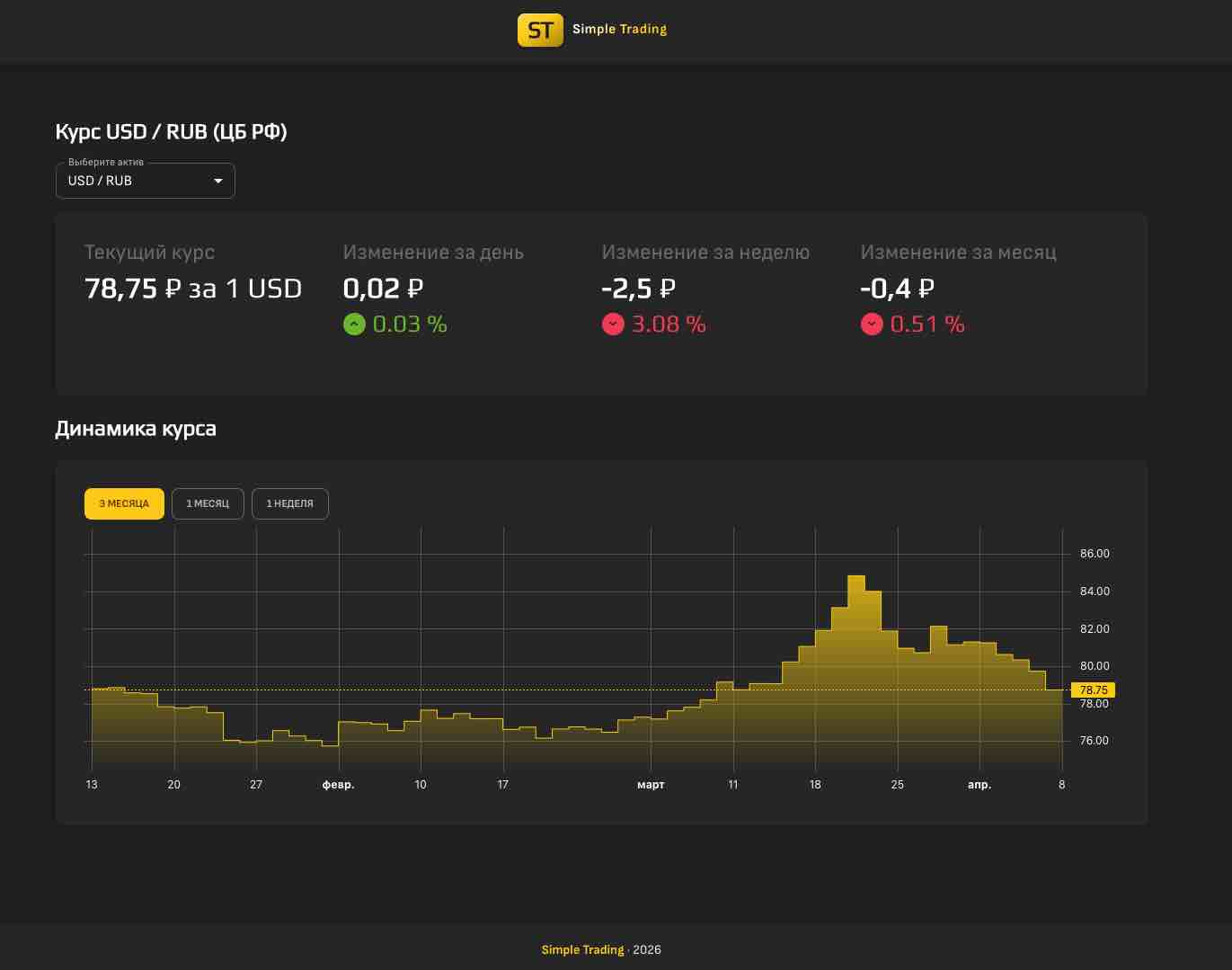Select the 3 МЕСЯЦА period tab
The width and height of the screenshot is (1232, 970).
pos(124,503)
